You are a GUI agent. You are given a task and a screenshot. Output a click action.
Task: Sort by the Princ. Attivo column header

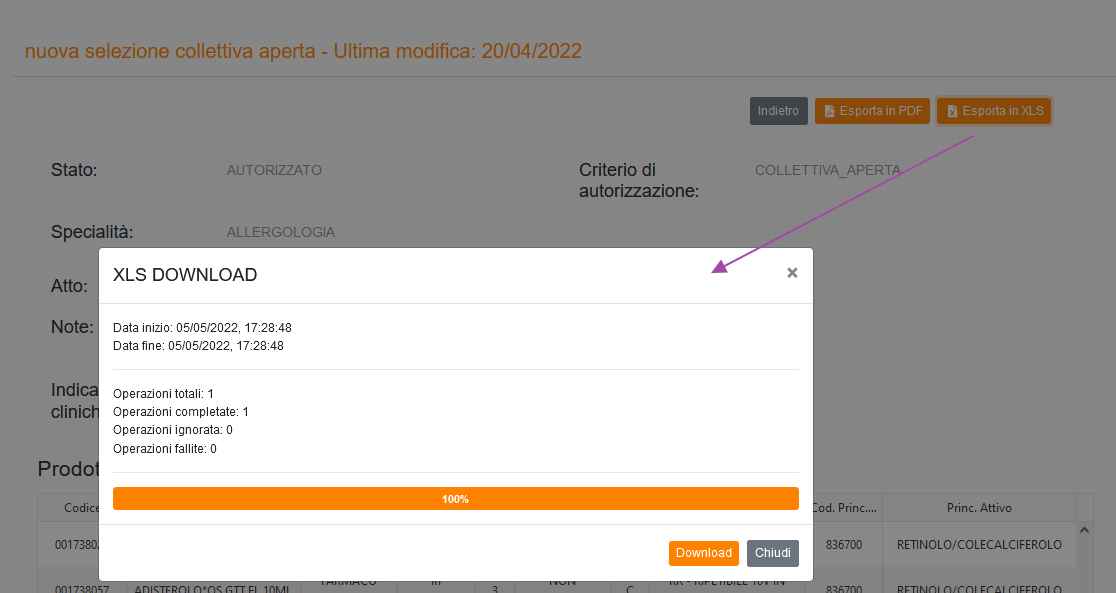click(x=979, y=508)
